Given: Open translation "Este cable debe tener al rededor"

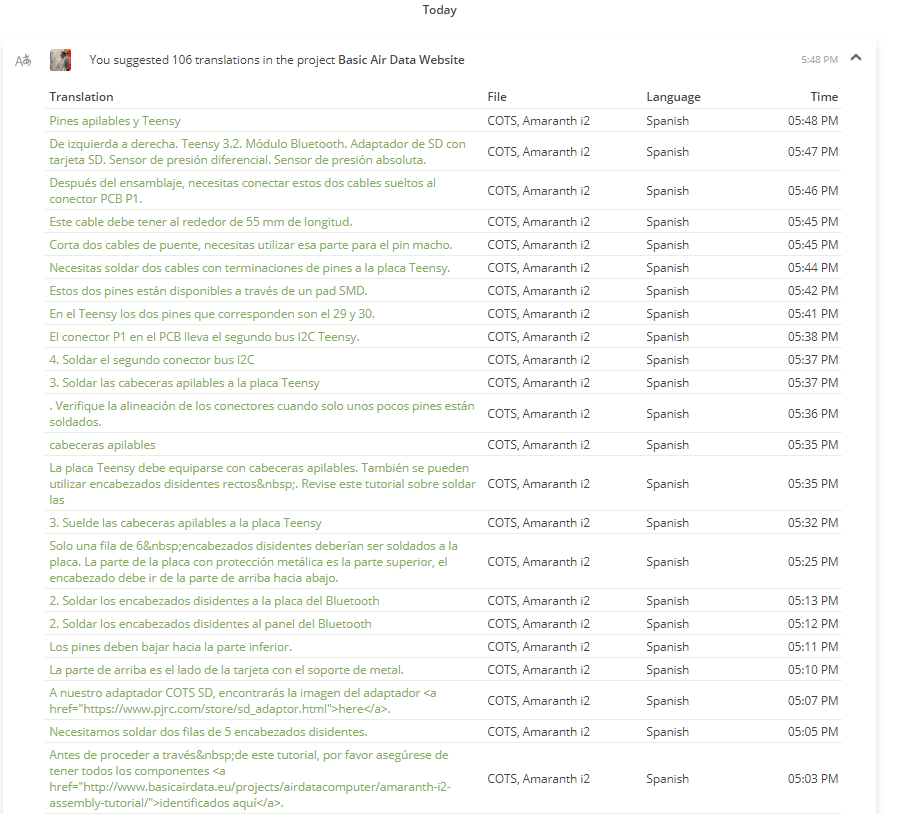Looking at the screenshot, I should (201, 221).
